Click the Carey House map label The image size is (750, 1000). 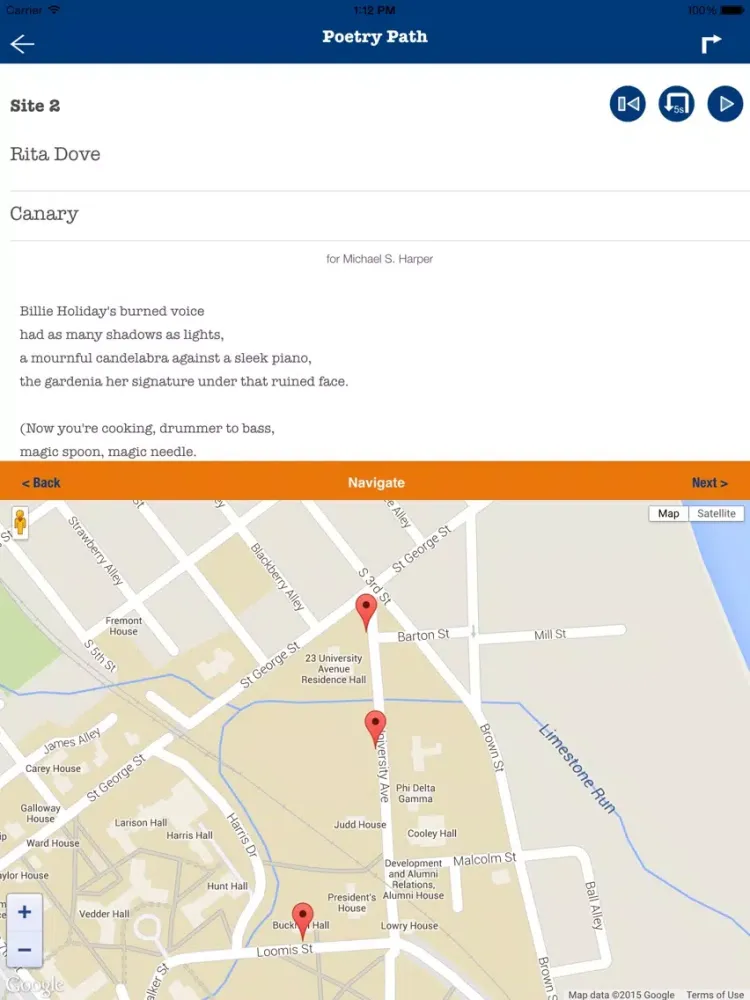(53, 768)
